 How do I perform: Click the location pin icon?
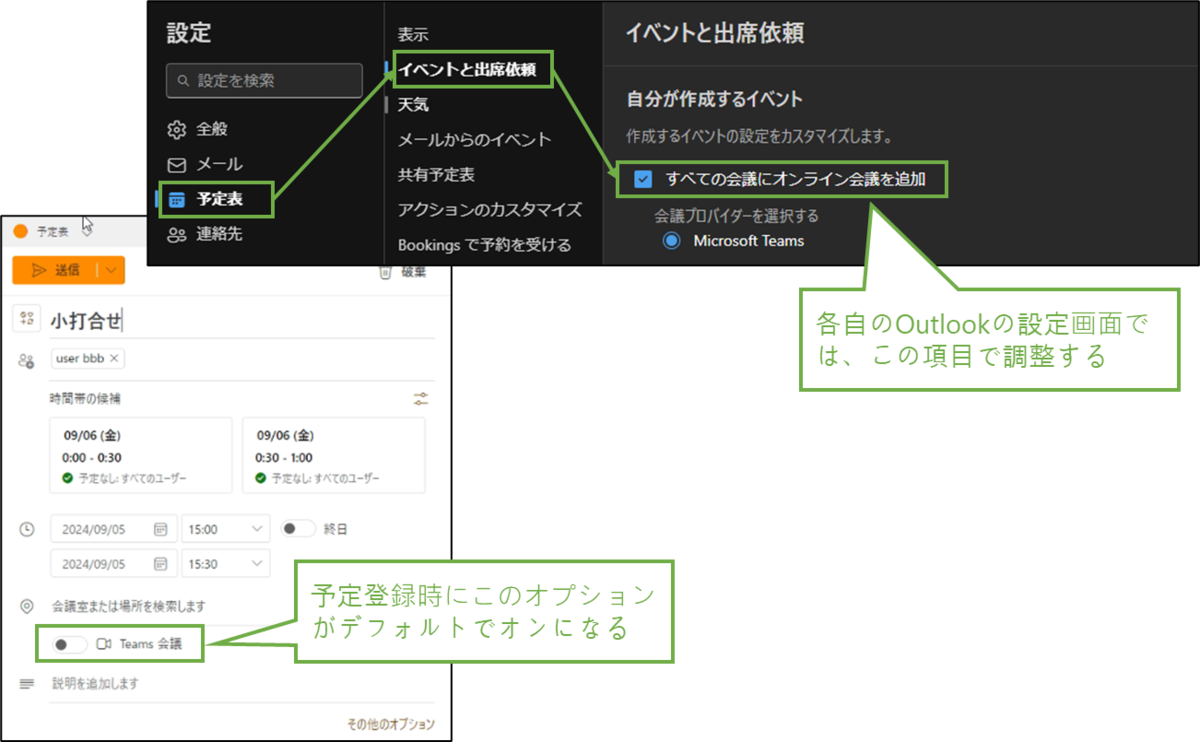pyautogui.click(x=27, y=606)
